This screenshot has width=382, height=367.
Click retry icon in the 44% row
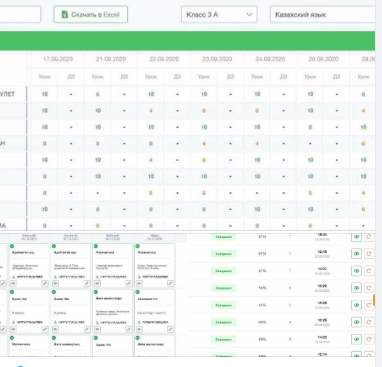pos(369,305)
